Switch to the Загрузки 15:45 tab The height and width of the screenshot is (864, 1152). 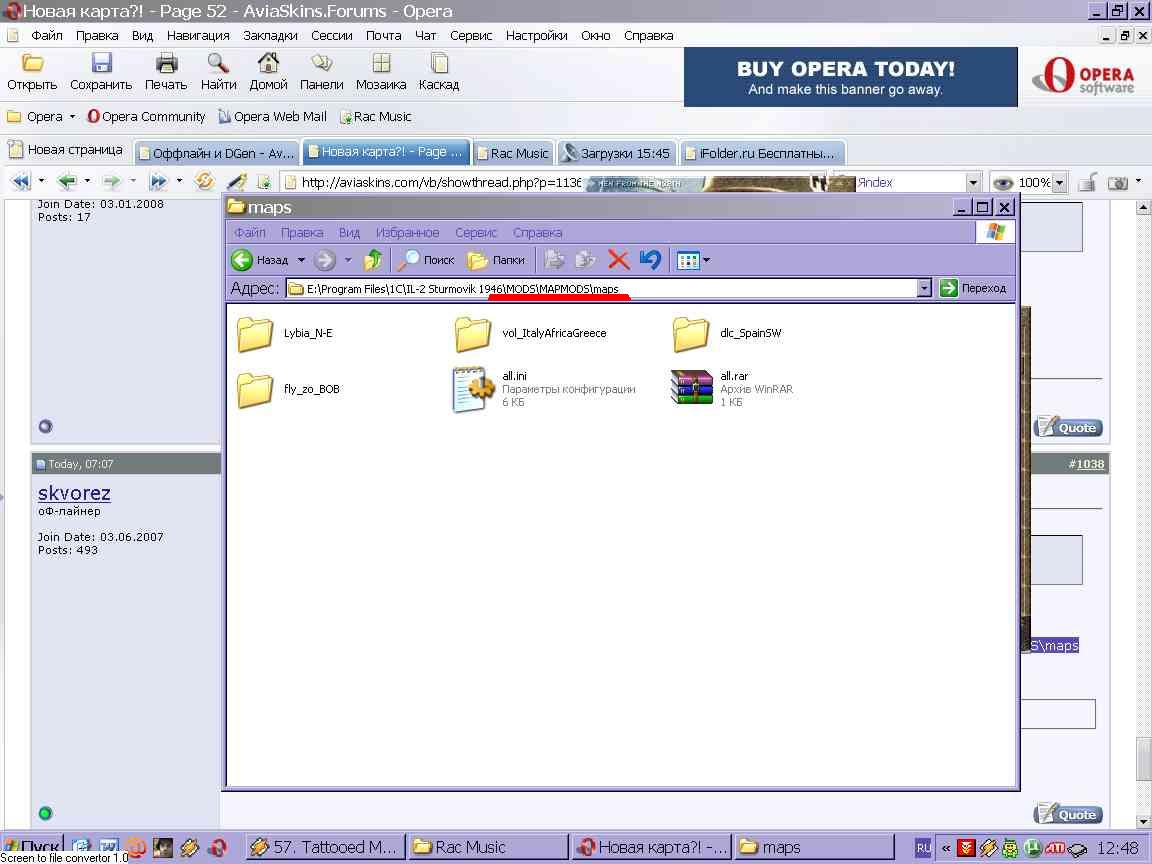pos(616,153)
